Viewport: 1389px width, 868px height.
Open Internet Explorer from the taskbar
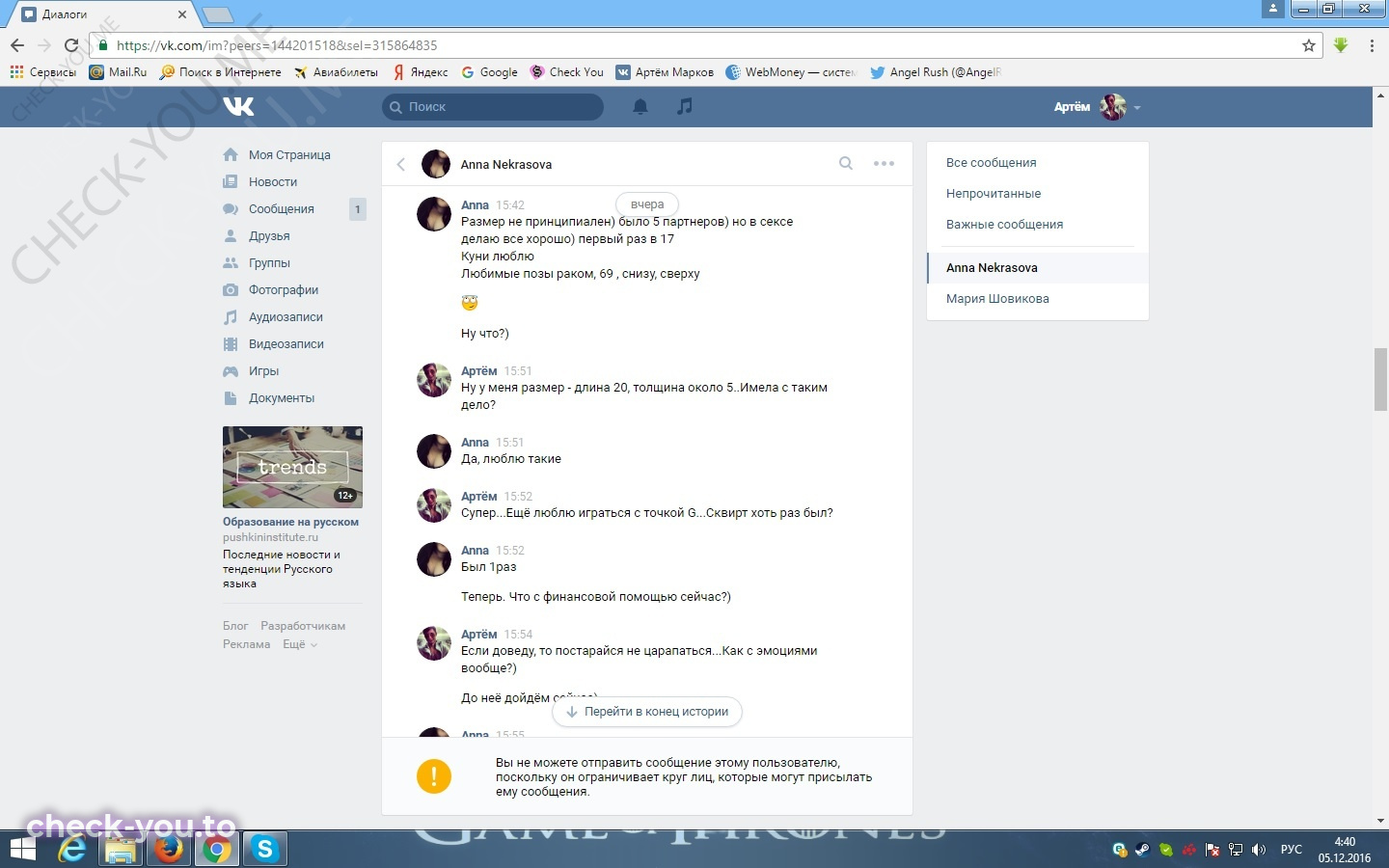(73, 849)
